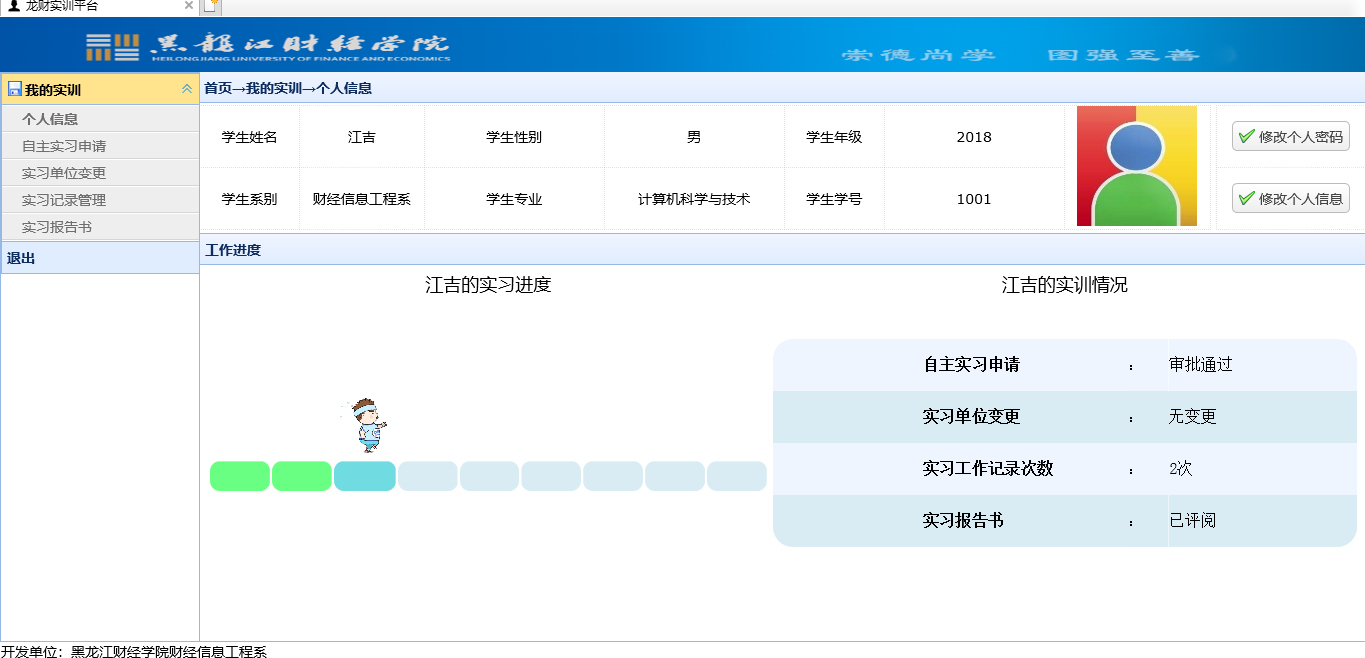Click the student avatar picture
Screen dimensions: 1365x658
(x=1136, y=166)
